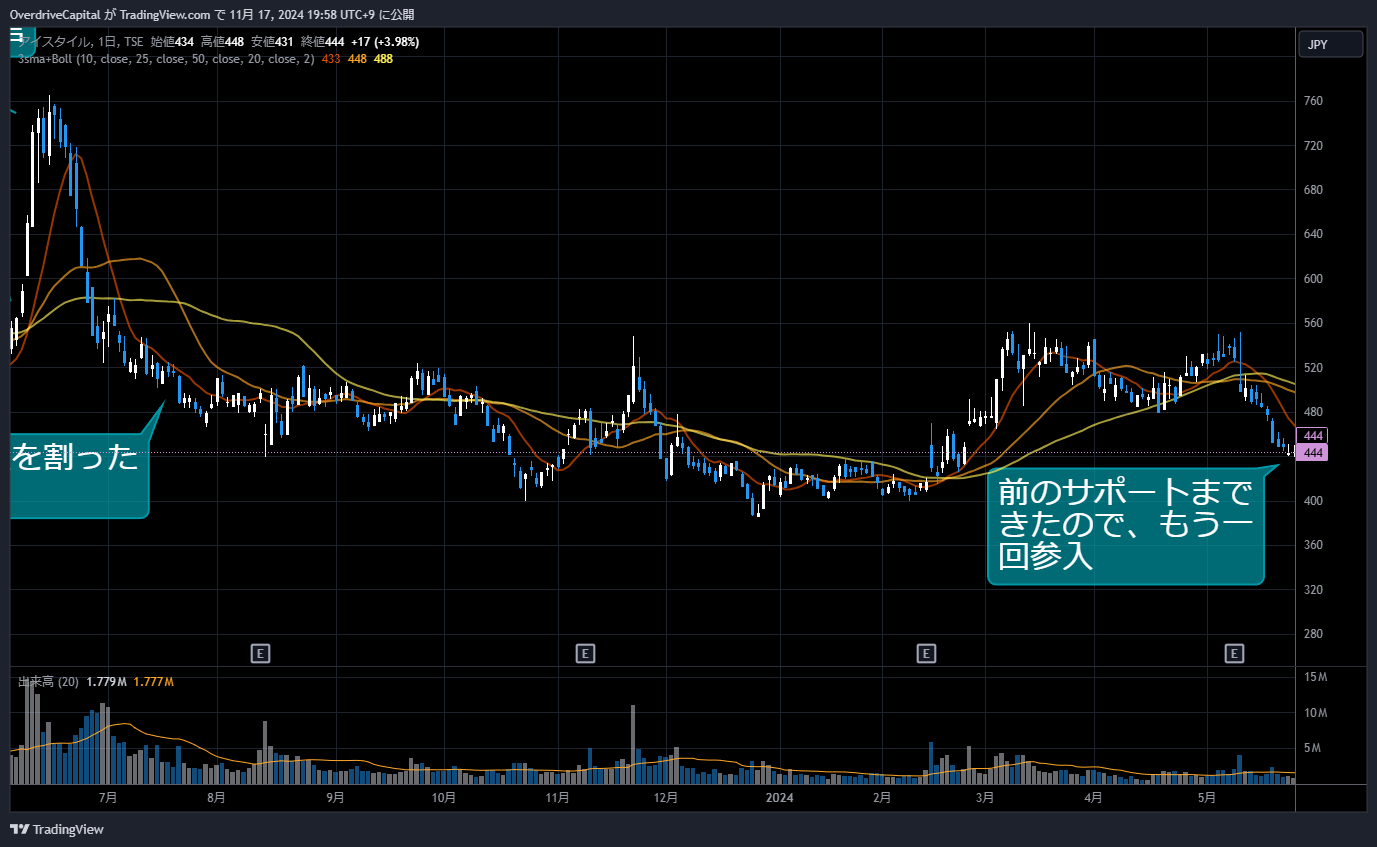Click the August earnings 'E' marker

(260, 654)
